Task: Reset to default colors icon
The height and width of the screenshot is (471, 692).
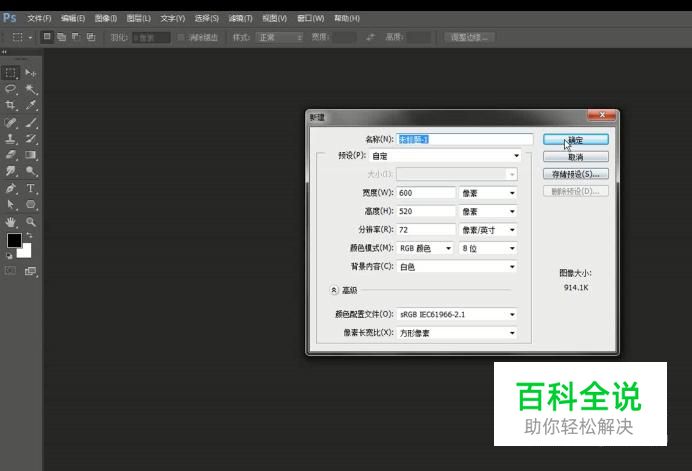Action: point(9,256)
